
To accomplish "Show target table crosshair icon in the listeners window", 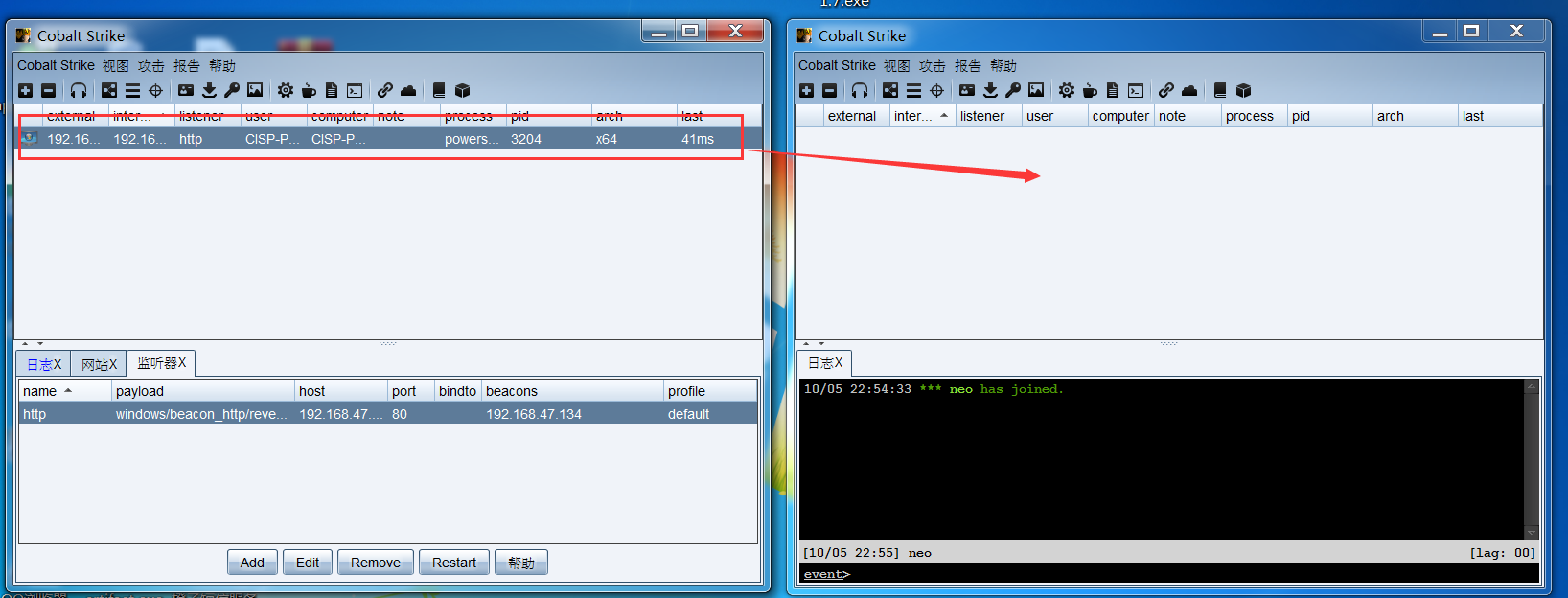I will 155,90.
